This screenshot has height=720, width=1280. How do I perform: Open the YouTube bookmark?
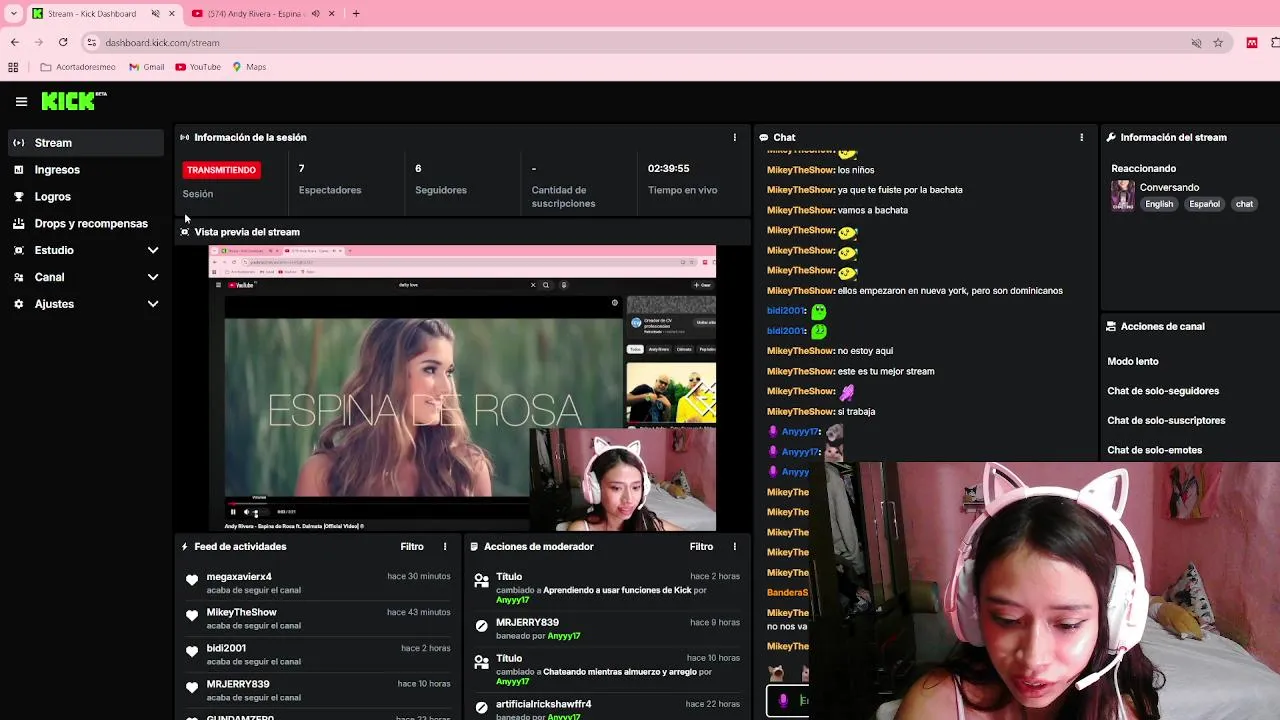(x=198, y=67)
